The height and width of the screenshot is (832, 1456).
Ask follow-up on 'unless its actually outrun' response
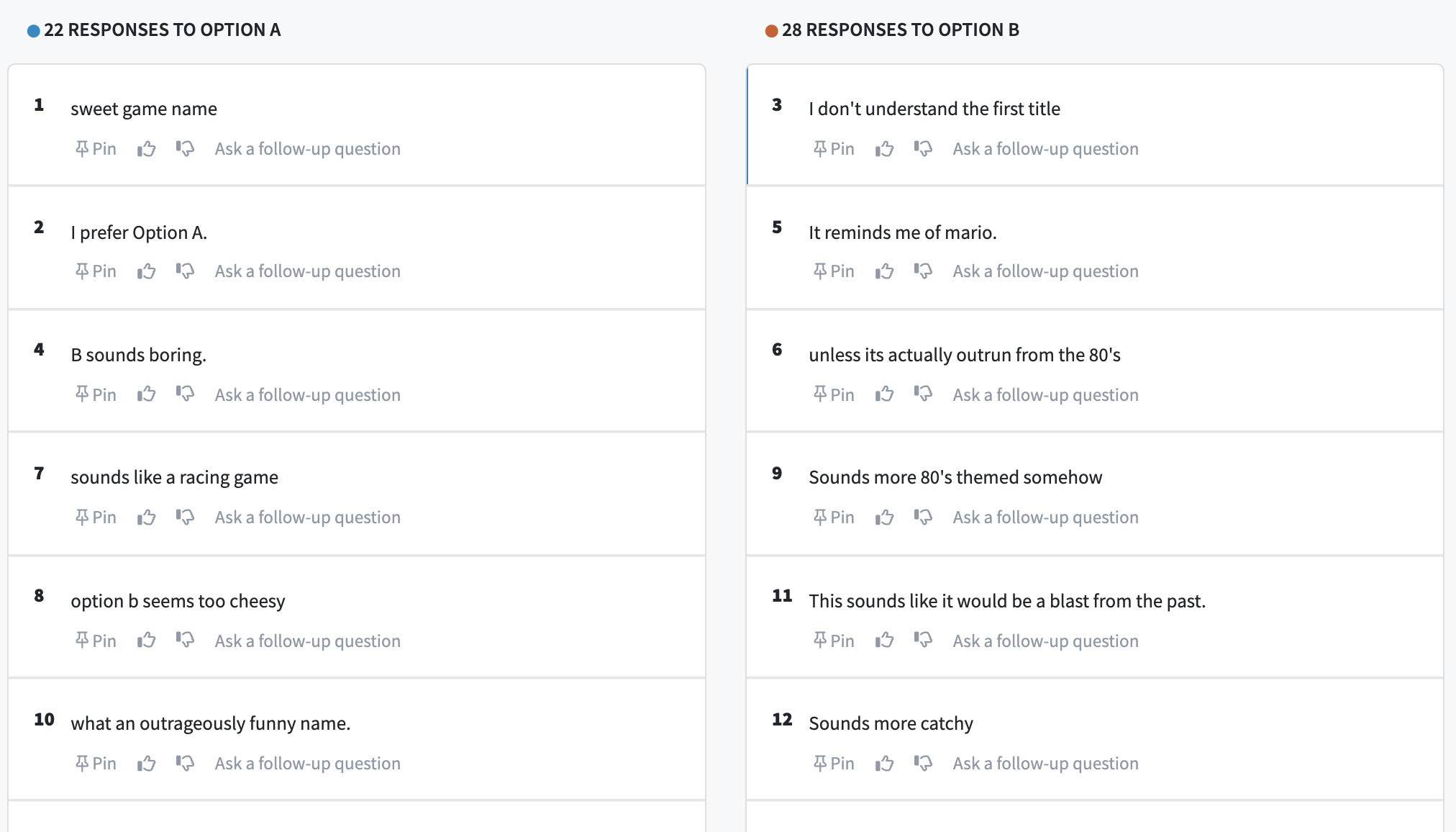(1046, 395)
